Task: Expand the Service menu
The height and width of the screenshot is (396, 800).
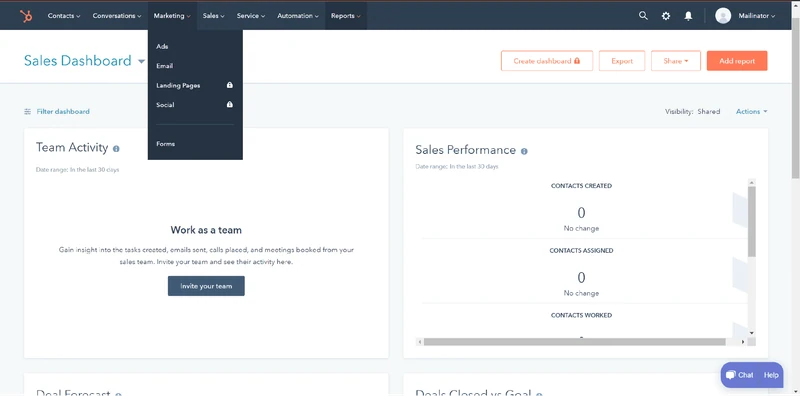Action: pos(251,16)
